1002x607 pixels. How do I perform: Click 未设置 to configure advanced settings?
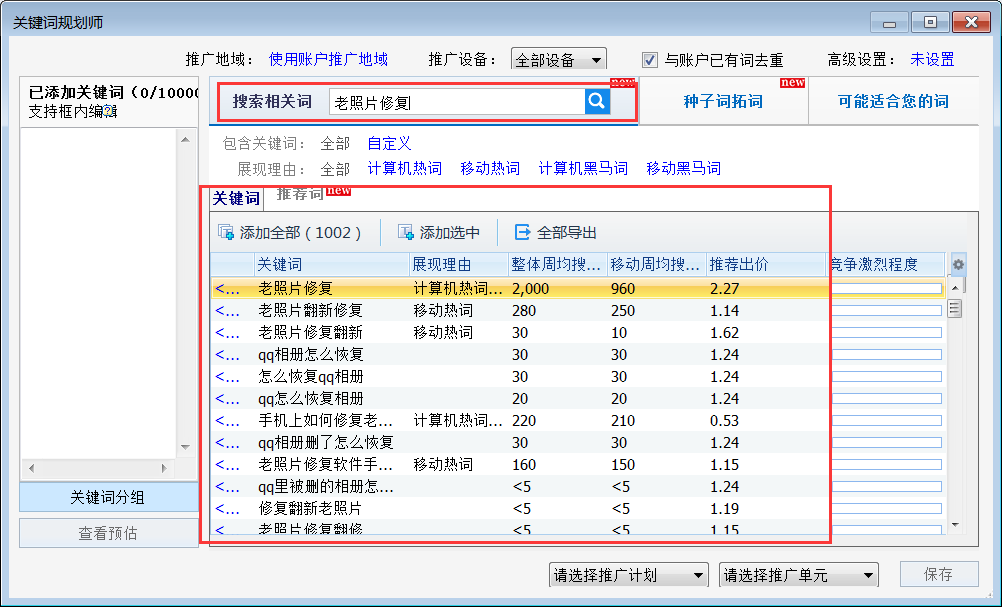point(932,58)
